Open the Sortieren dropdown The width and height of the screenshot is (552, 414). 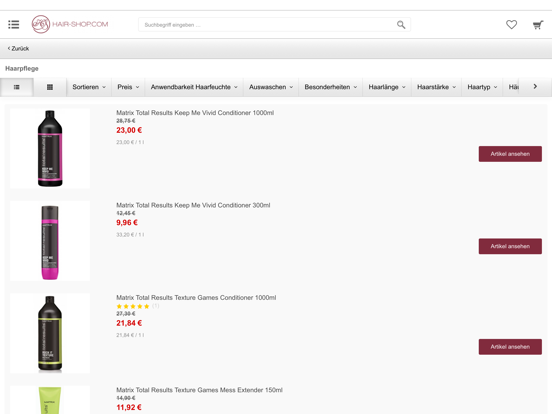click(89, 87)
